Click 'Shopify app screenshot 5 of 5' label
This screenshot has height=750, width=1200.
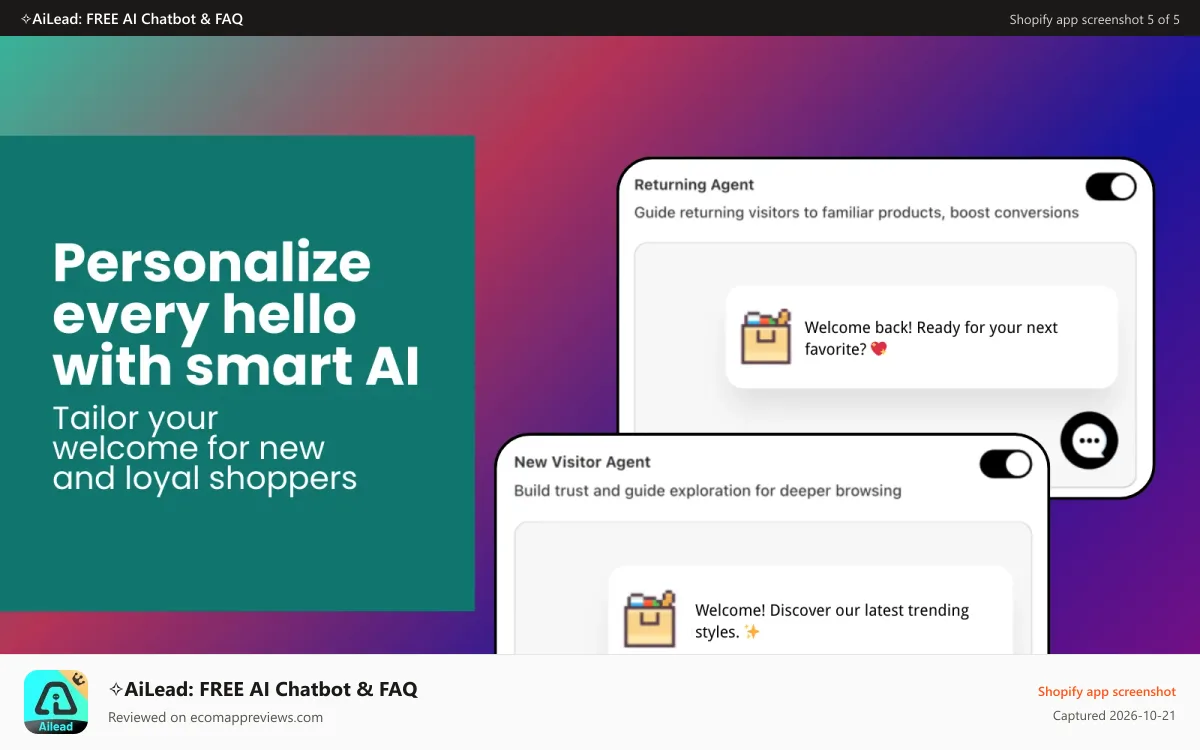point(1094,19)
